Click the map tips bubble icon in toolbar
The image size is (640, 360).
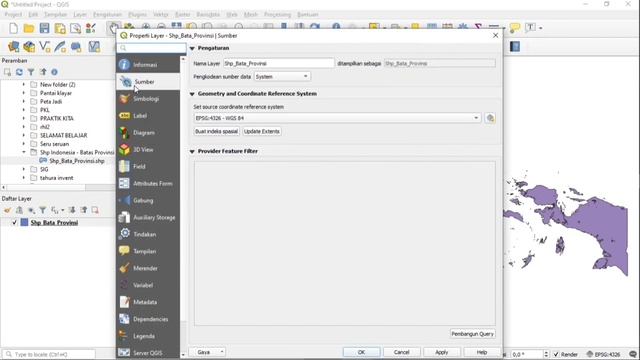tap(515, 28)
